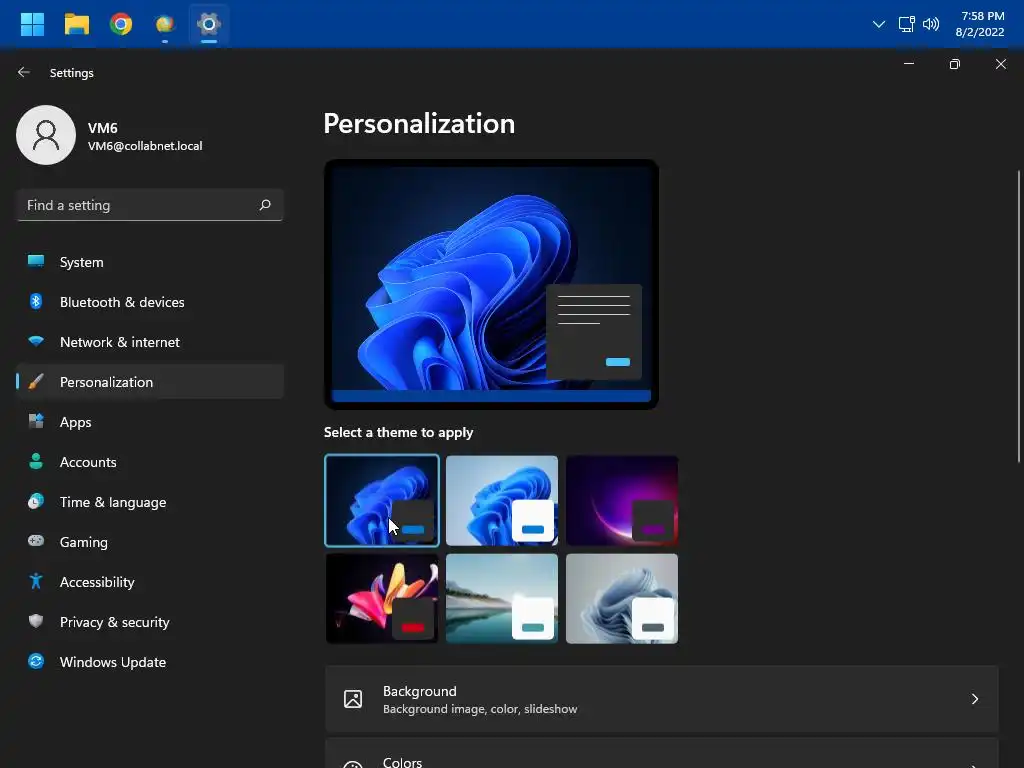Viewport: 1024px width, 768px height.
Task: Open the clock showing 7:58 PM
Action: click(979, 24)
